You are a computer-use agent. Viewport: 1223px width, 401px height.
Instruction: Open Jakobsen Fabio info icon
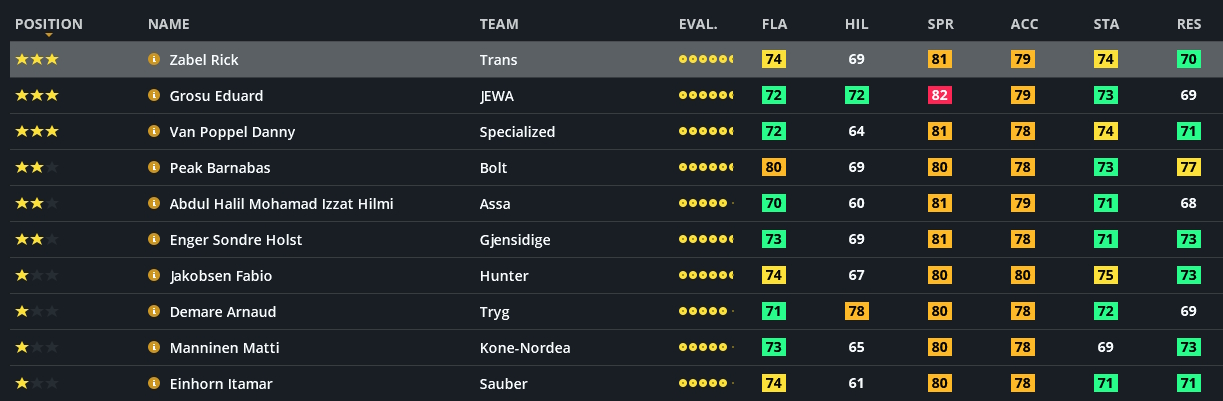coord(154,276)
